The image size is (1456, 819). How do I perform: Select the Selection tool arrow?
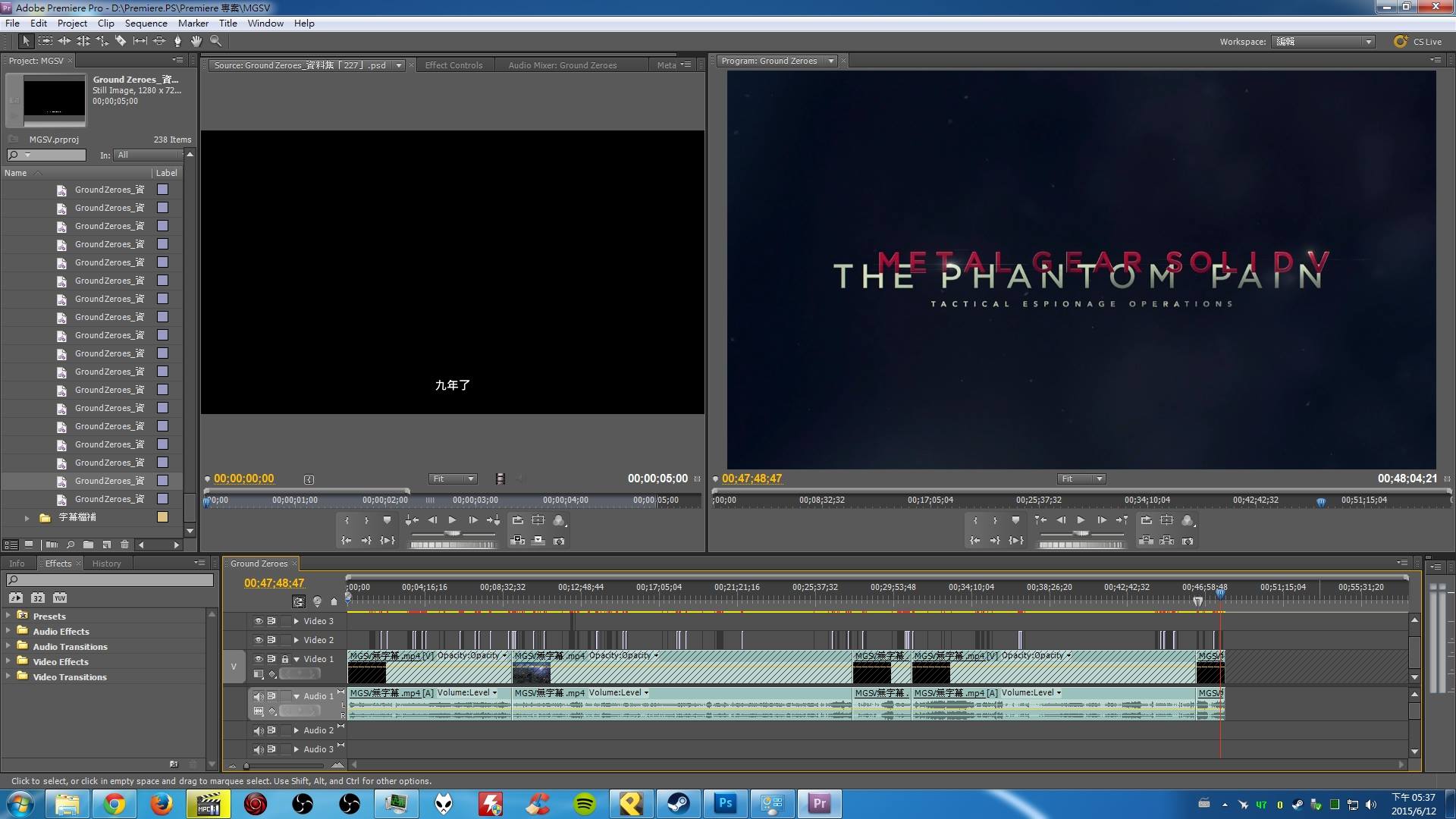(x=26, y=41)
